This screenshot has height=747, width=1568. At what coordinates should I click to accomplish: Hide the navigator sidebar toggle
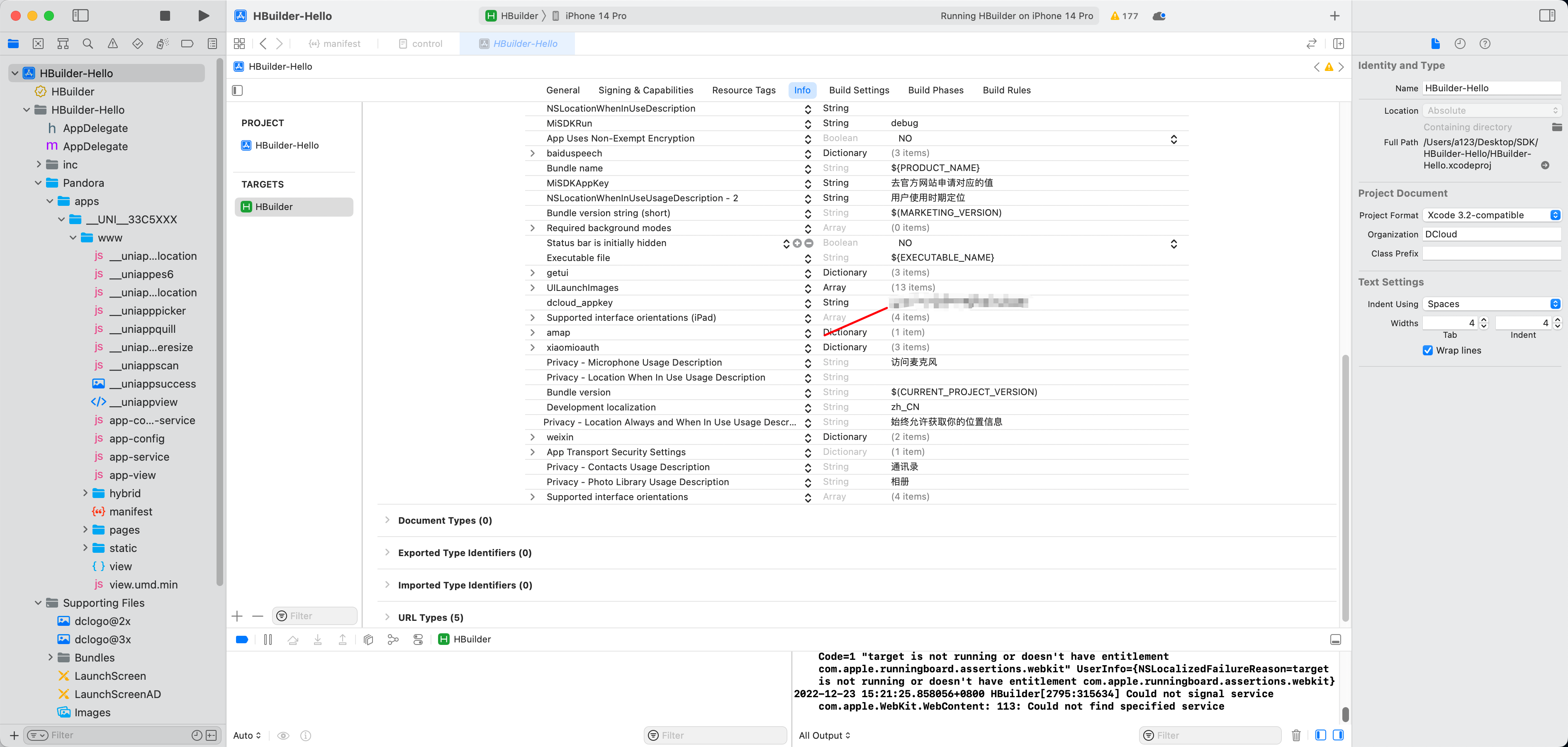click(80, 16)
